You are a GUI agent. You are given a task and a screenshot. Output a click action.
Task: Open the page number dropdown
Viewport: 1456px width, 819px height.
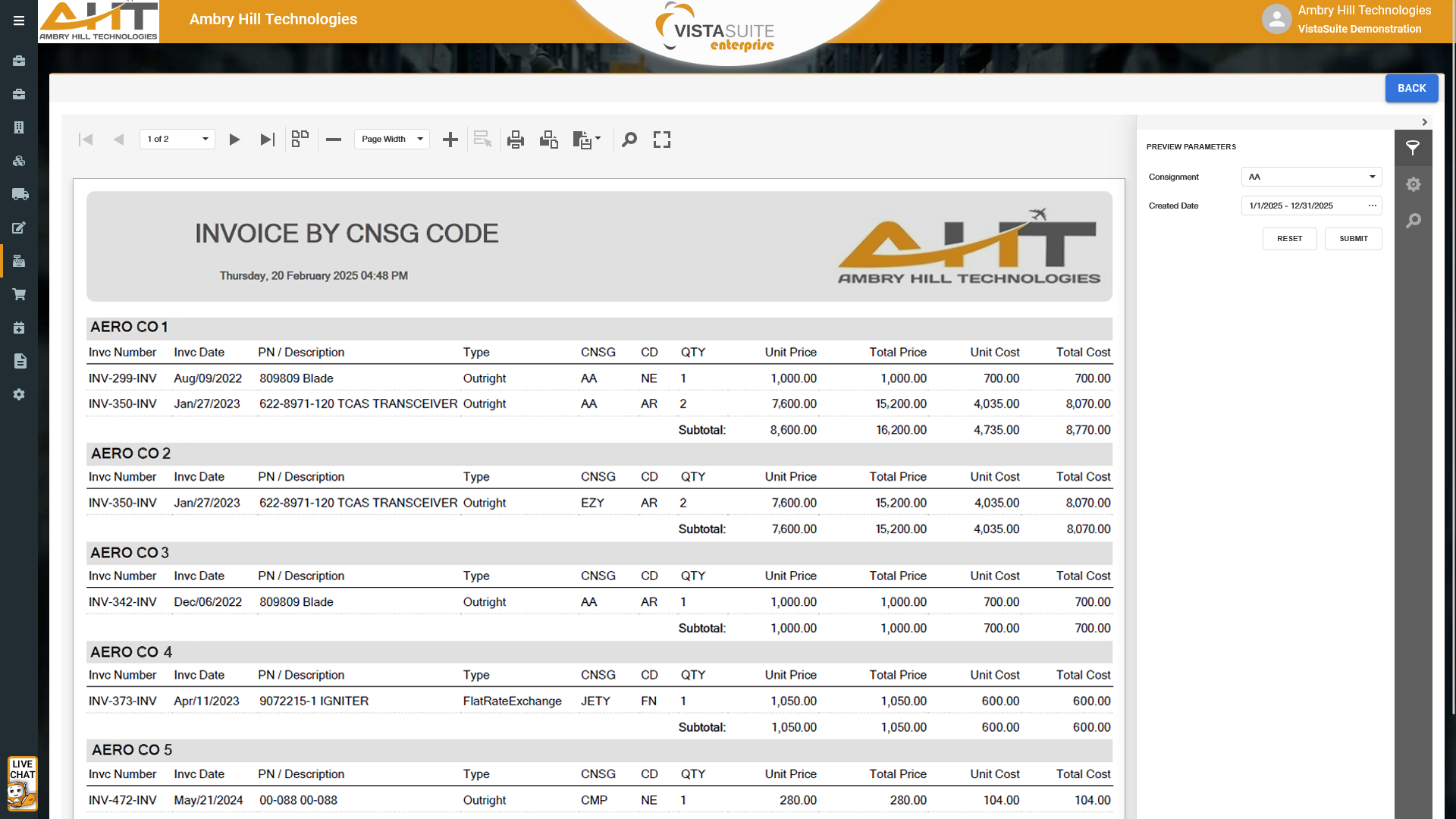(x=205, y=140)
